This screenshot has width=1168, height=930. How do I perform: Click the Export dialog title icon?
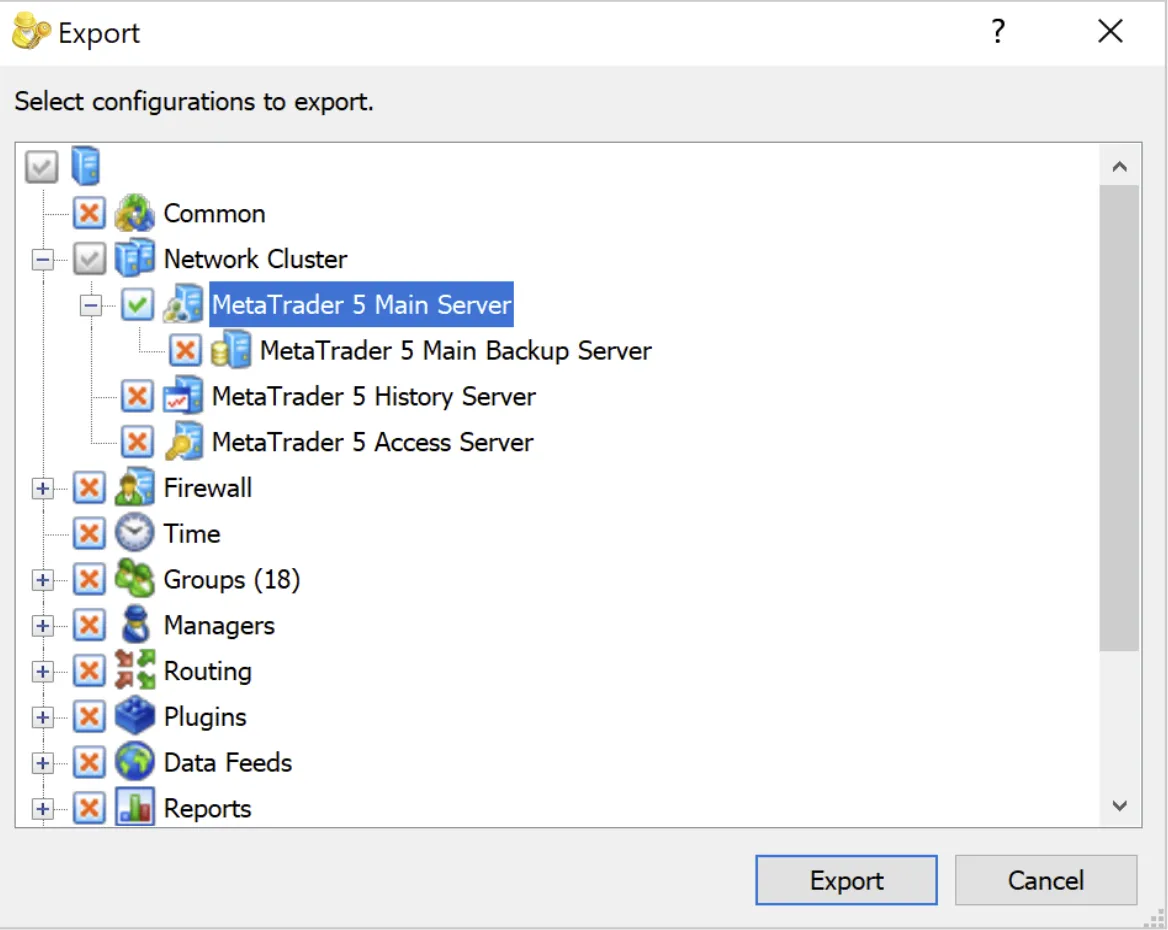[31, 32]
